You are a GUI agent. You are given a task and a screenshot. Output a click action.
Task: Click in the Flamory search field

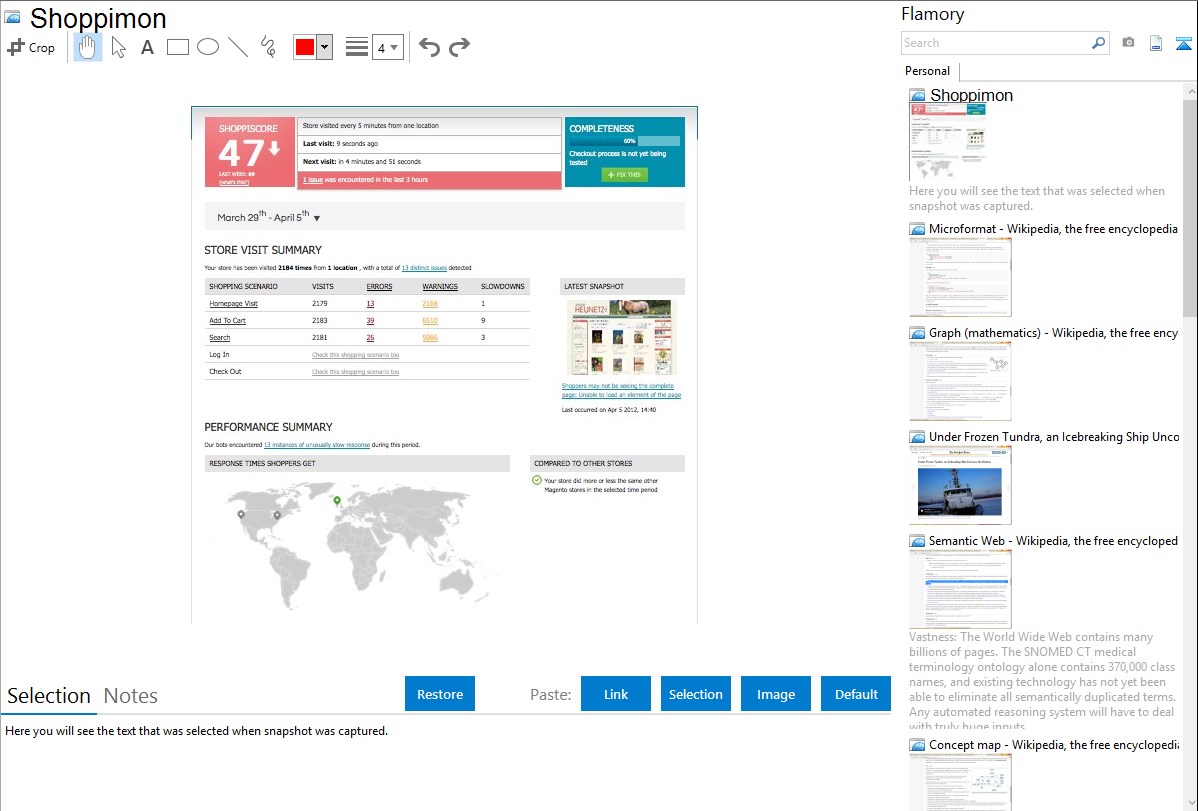(995, 43)
